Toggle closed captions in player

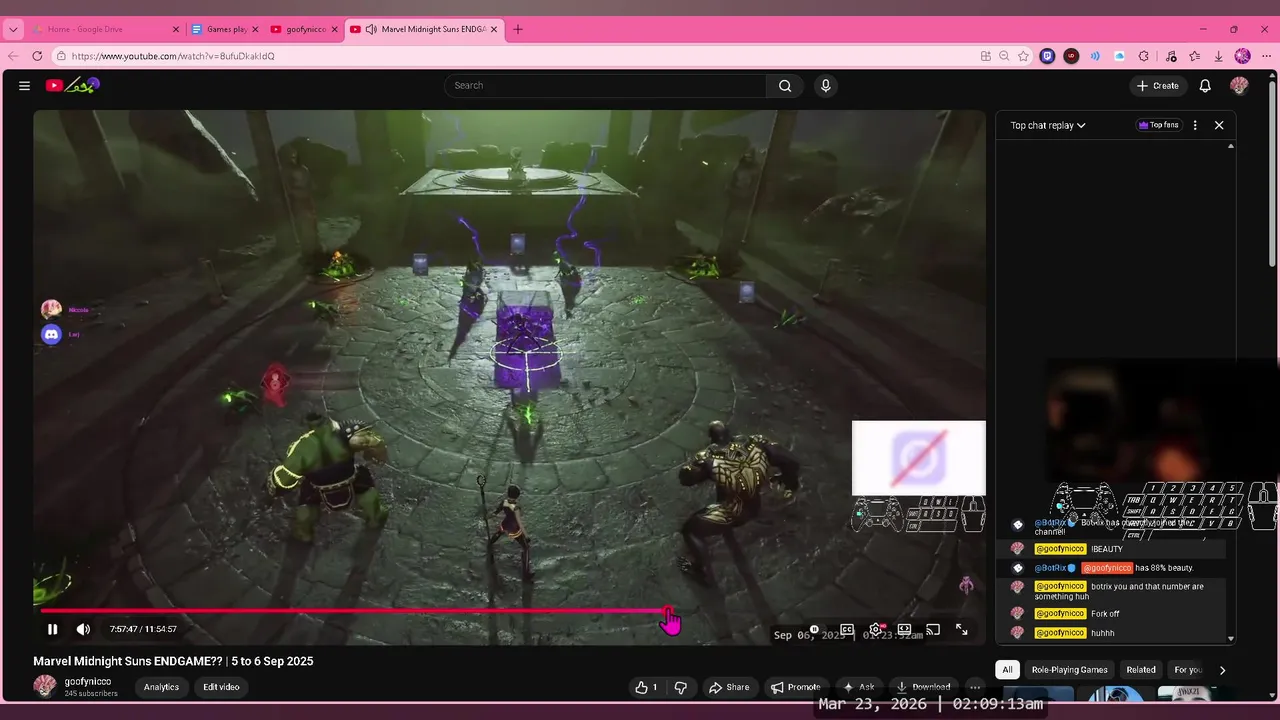847,630
